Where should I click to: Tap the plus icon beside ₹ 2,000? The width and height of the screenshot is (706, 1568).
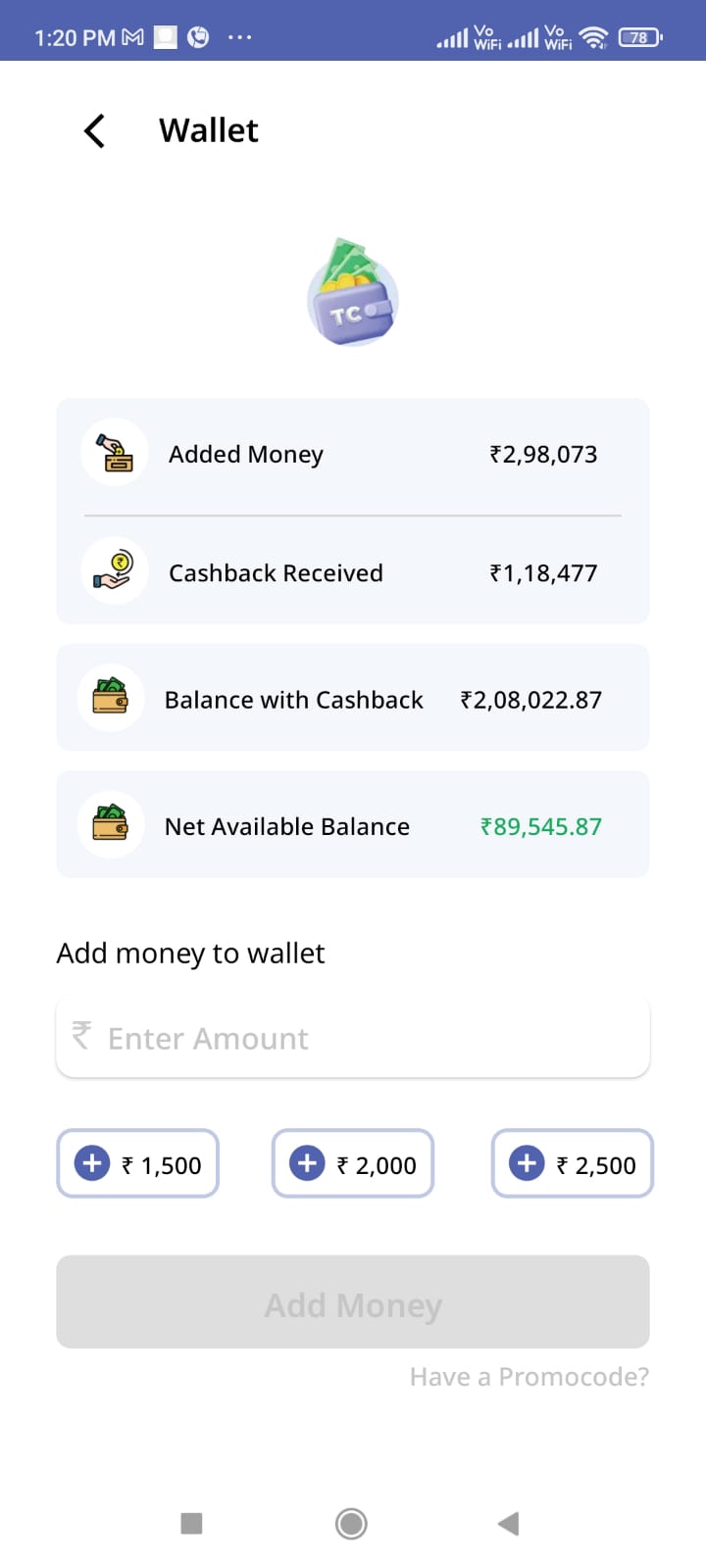[x=307, y=1163]
